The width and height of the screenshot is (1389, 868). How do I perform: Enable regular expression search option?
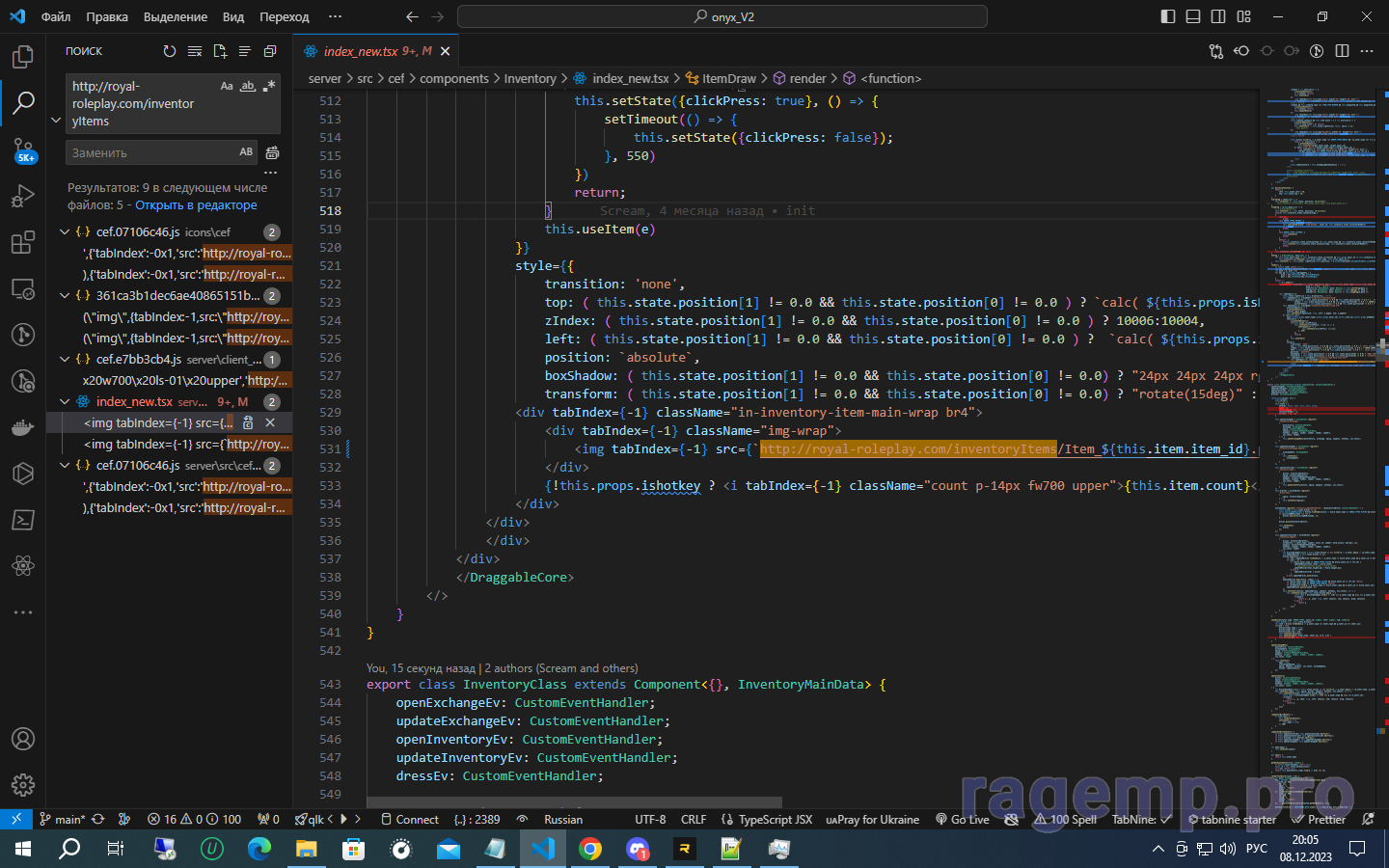point(269,86)
